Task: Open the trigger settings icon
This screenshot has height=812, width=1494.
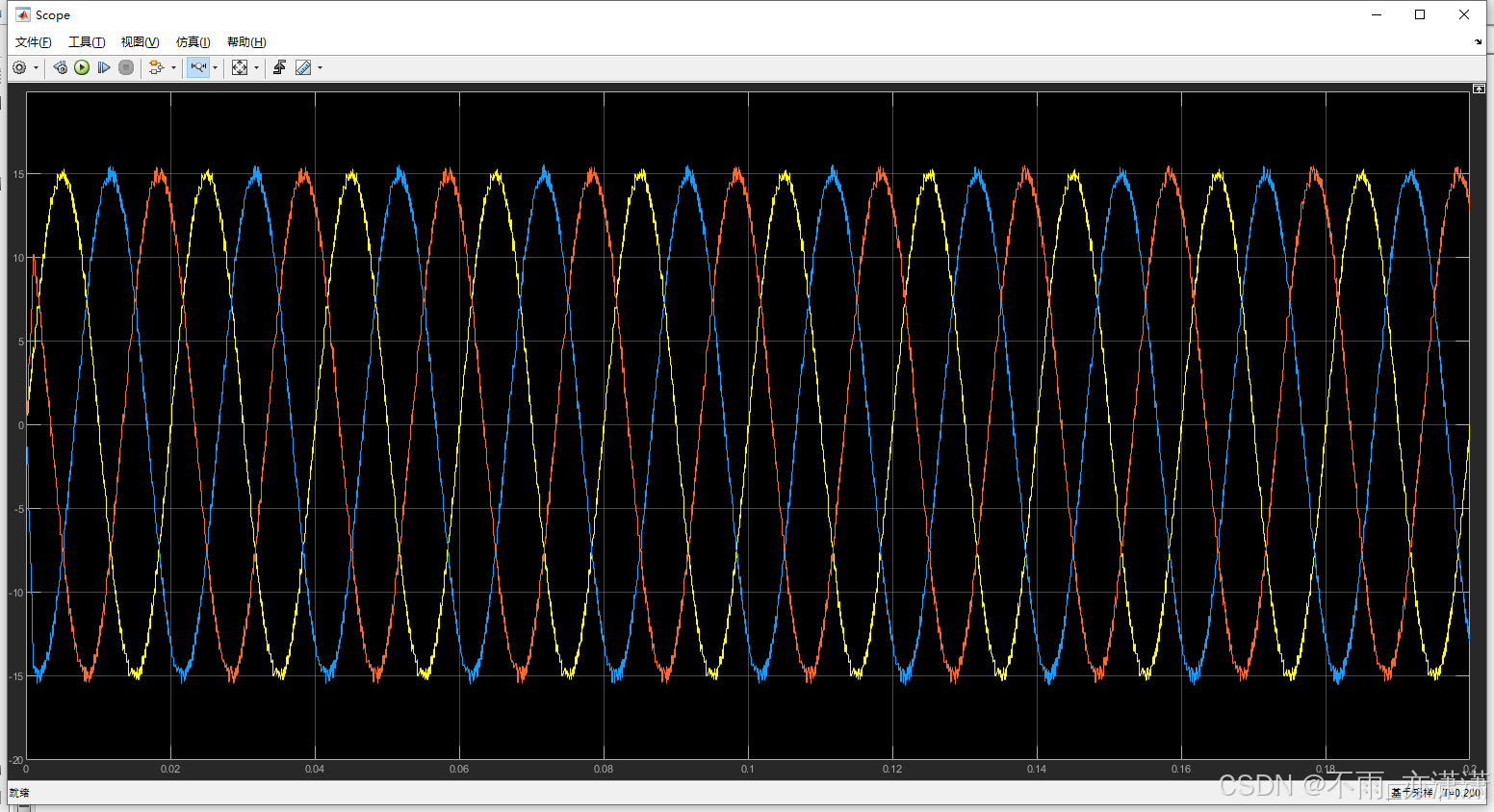Action: [x=278, y=67]
